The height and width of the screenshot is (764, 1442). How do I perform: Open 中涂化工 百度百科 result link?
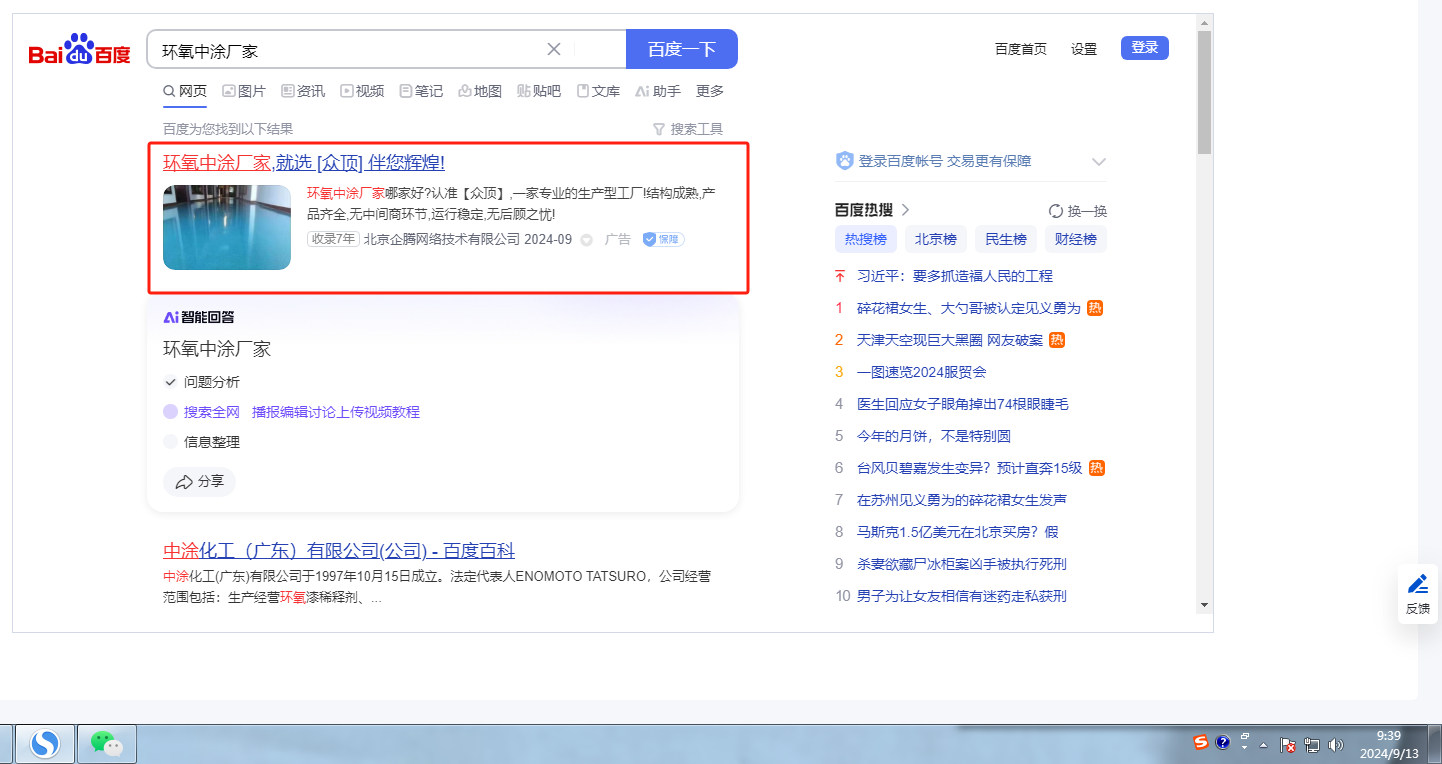[x=339, y=551]
